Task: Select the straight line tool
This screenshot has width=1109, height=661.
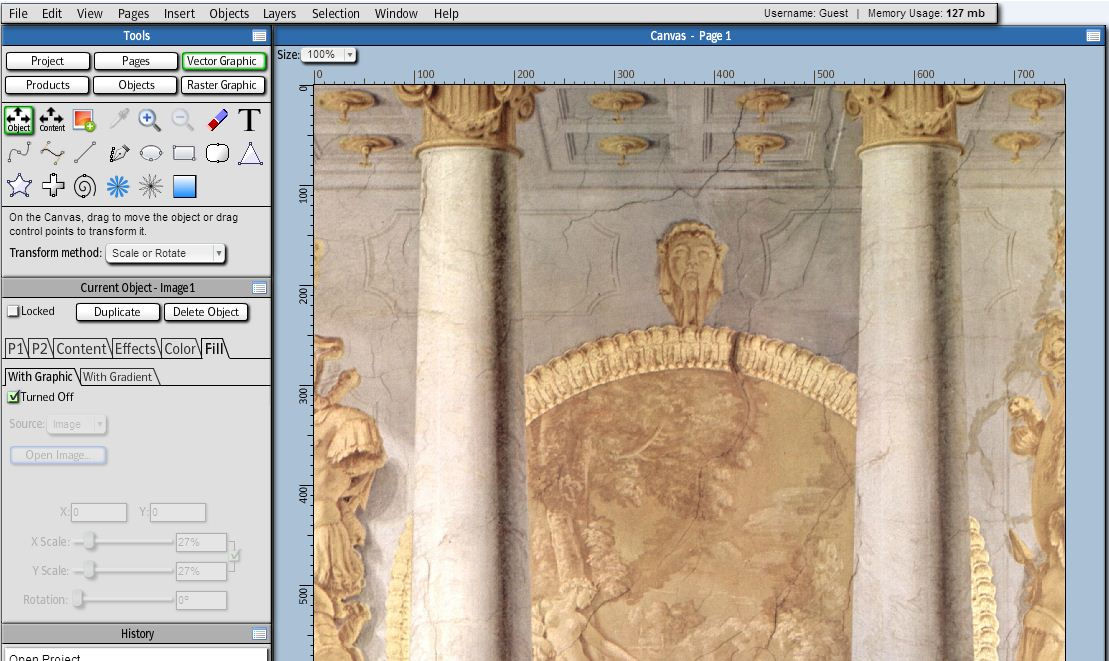Action: coord(85,153)
